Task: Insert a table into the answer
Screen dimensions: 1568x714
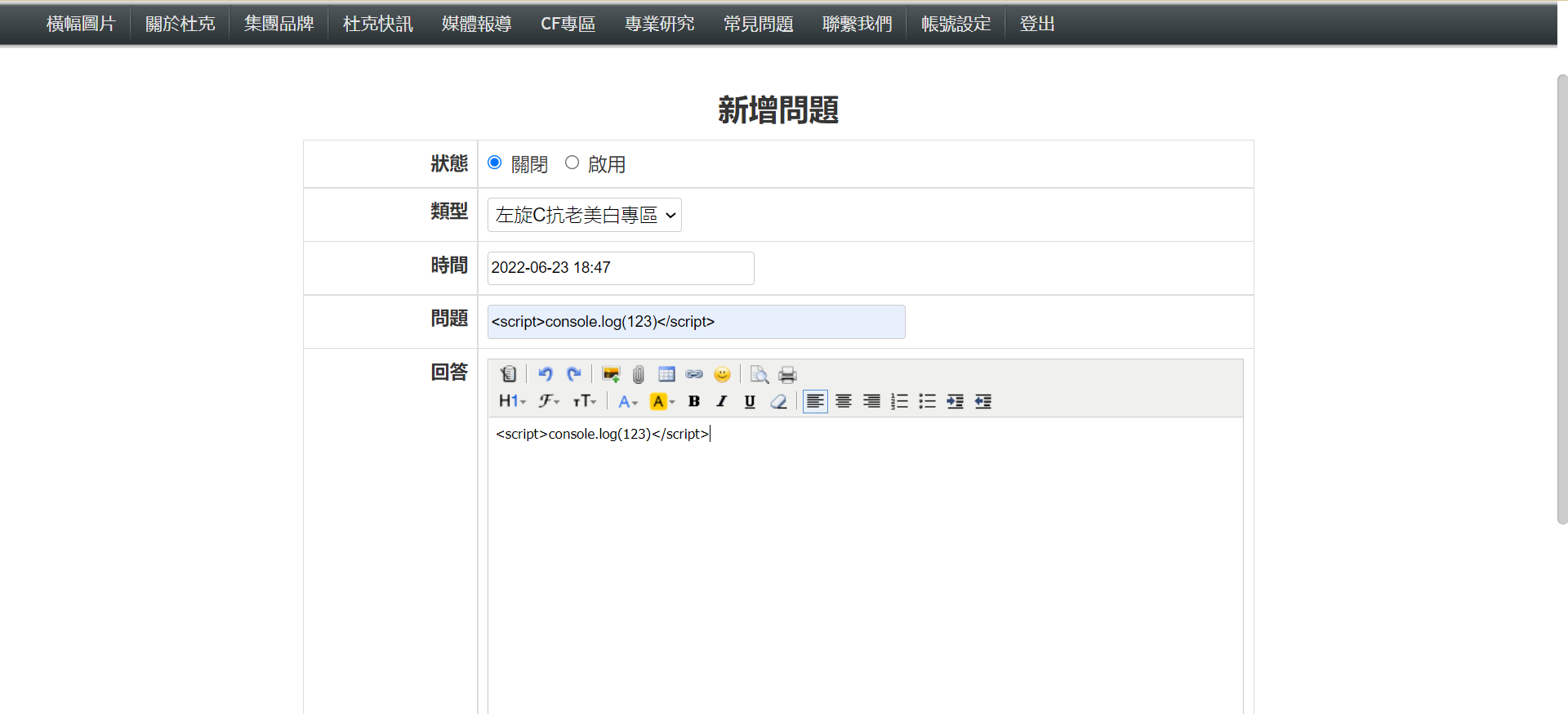Action: tap(666, 374)
